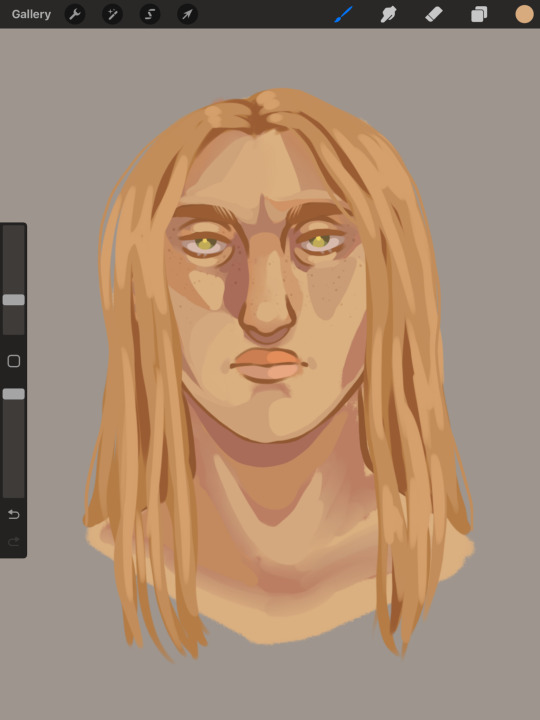Screen dimensions: 540x720
Task: Open the Adjustments magic wand menu
Action: click(112, 14)
